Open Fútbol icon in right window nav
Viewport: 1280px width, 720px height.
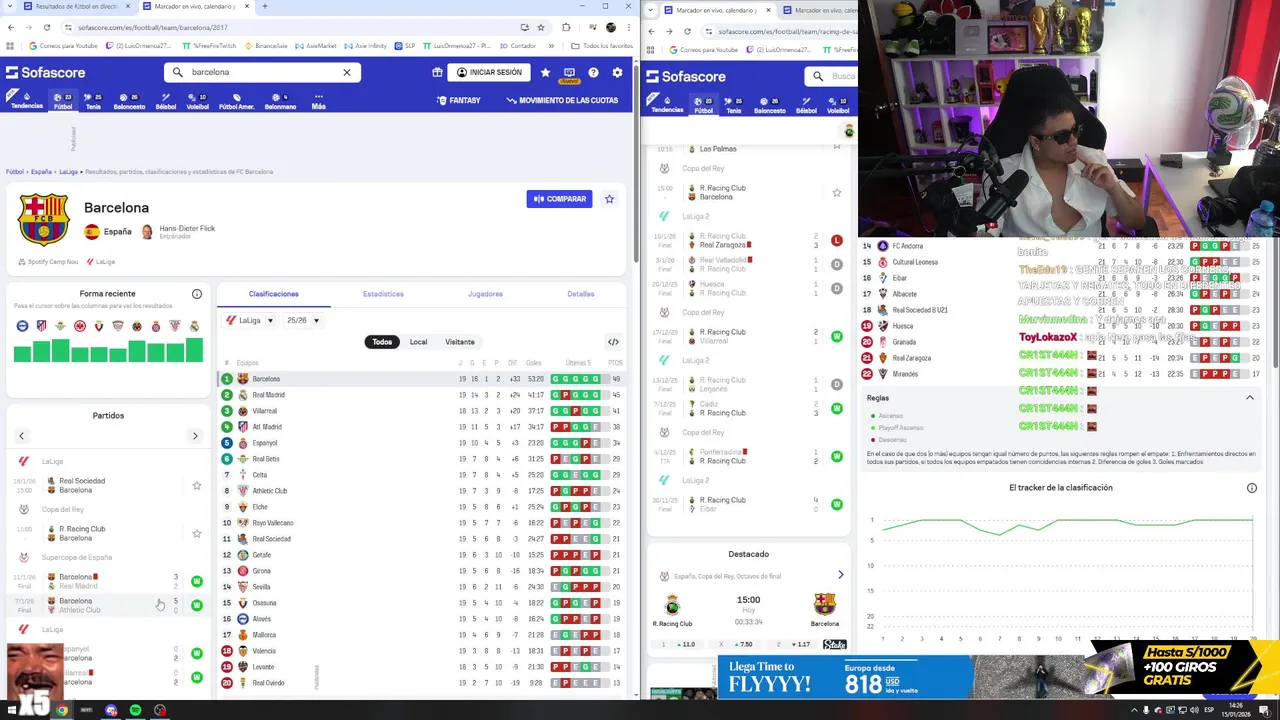point(704,105)
